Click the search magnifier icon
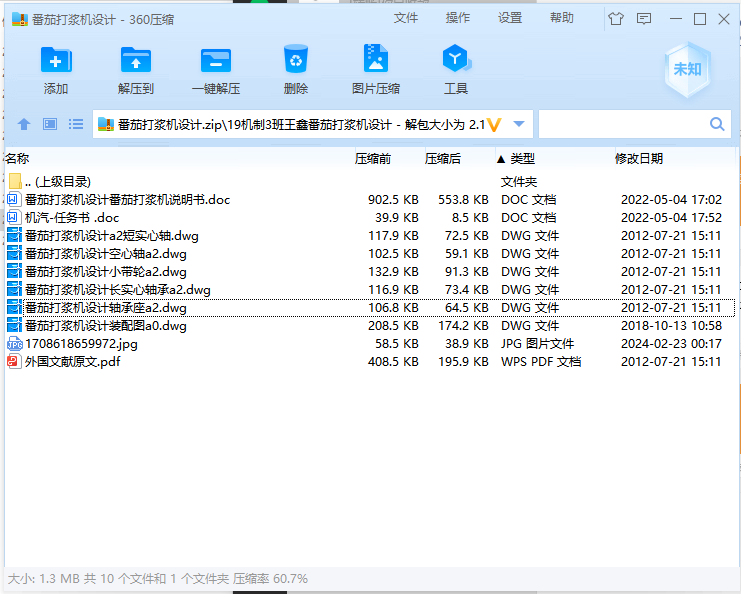741x594 pixels. (717, 124)
